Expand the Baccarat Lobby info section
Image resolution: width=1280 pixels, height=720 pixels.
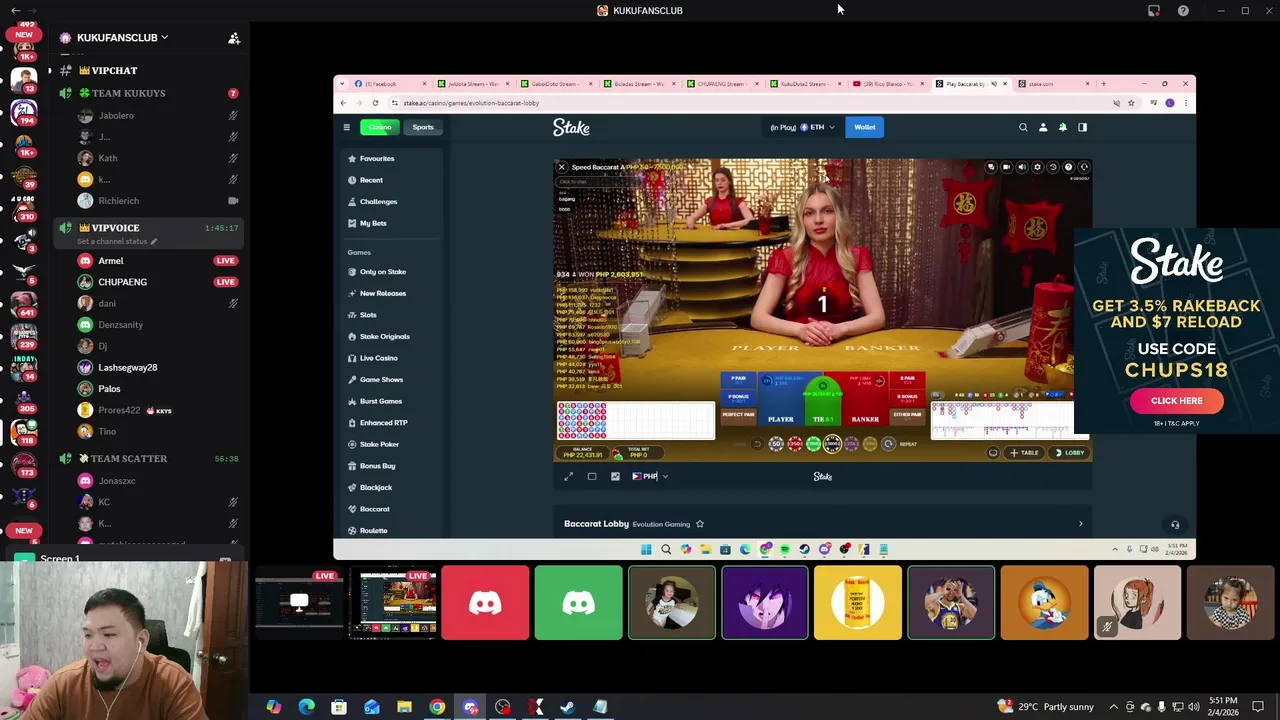coord(1080,524)
